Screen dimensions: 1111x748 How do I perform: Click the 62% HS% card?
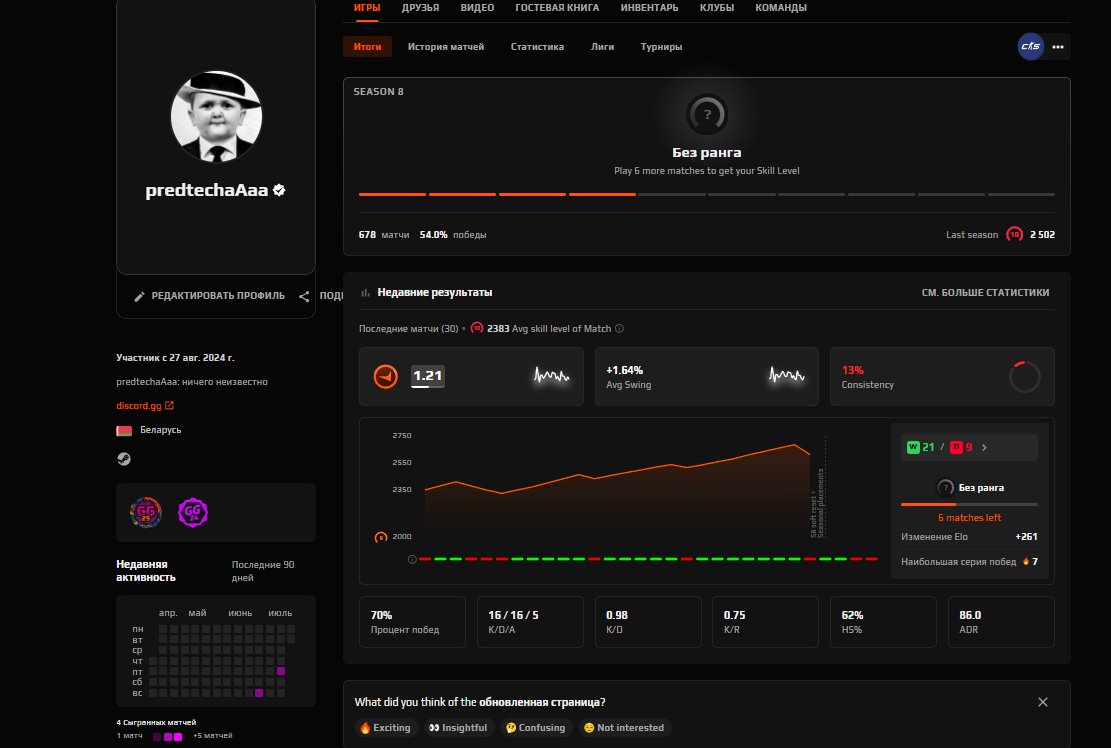(x=883, y=622)
